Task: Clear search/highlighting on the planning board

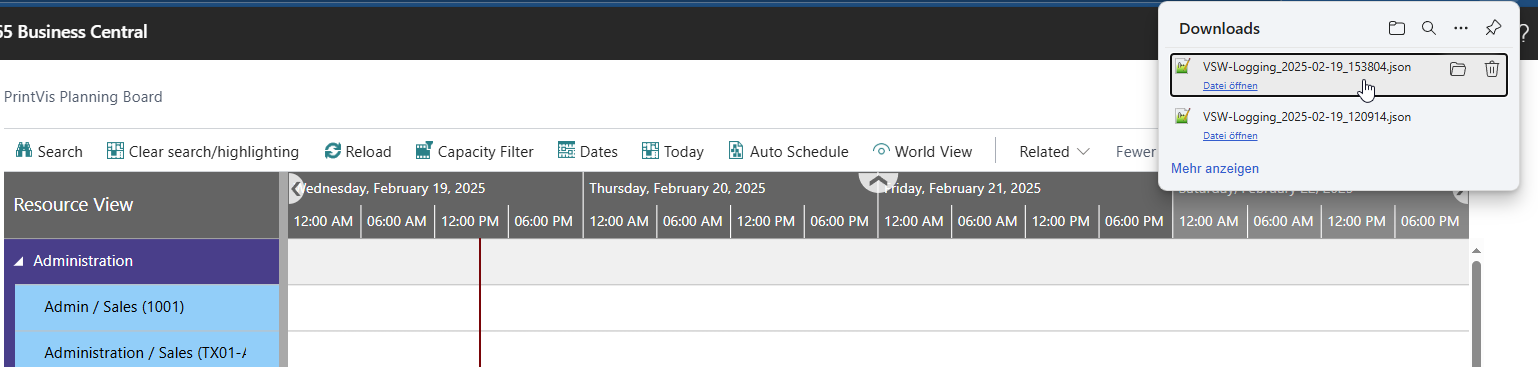Action: [203, 151]
